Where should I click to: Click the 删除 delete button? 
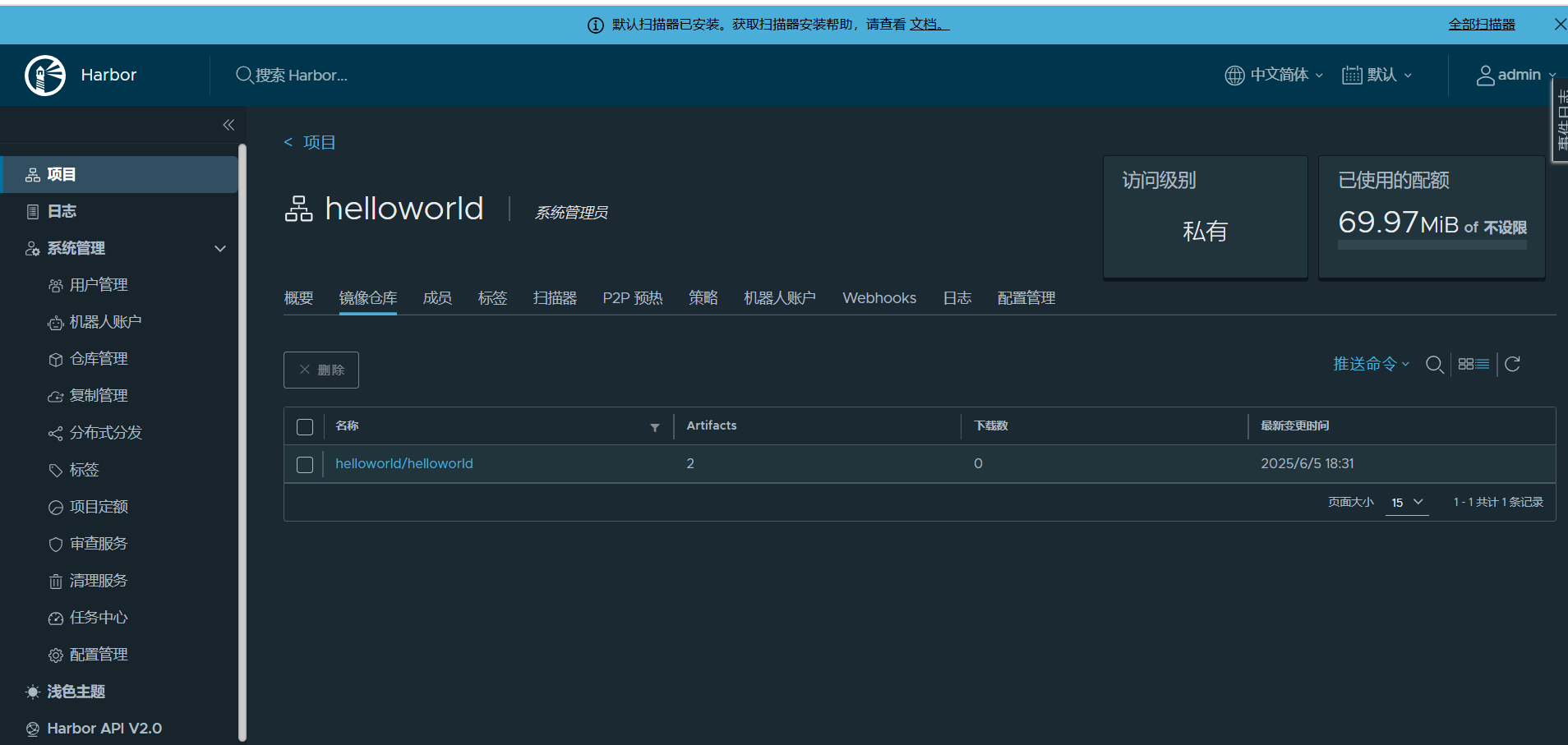point(321,370)
